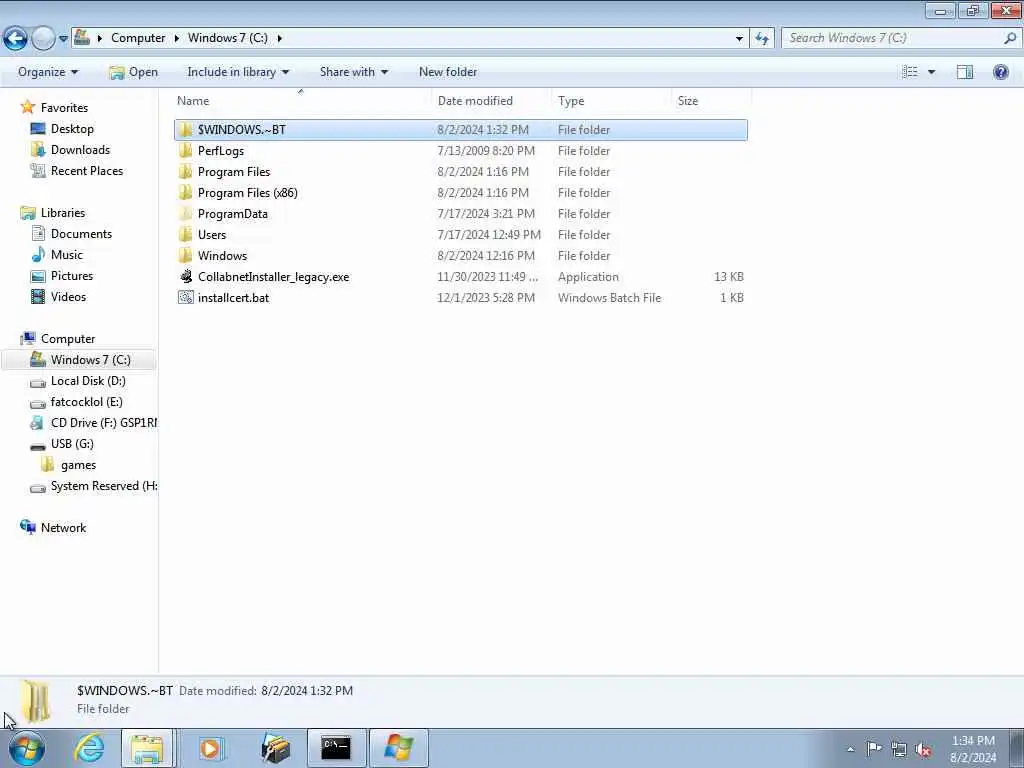Show hidden tray icons arrow
1024x768 pixels.
(850, 749)
